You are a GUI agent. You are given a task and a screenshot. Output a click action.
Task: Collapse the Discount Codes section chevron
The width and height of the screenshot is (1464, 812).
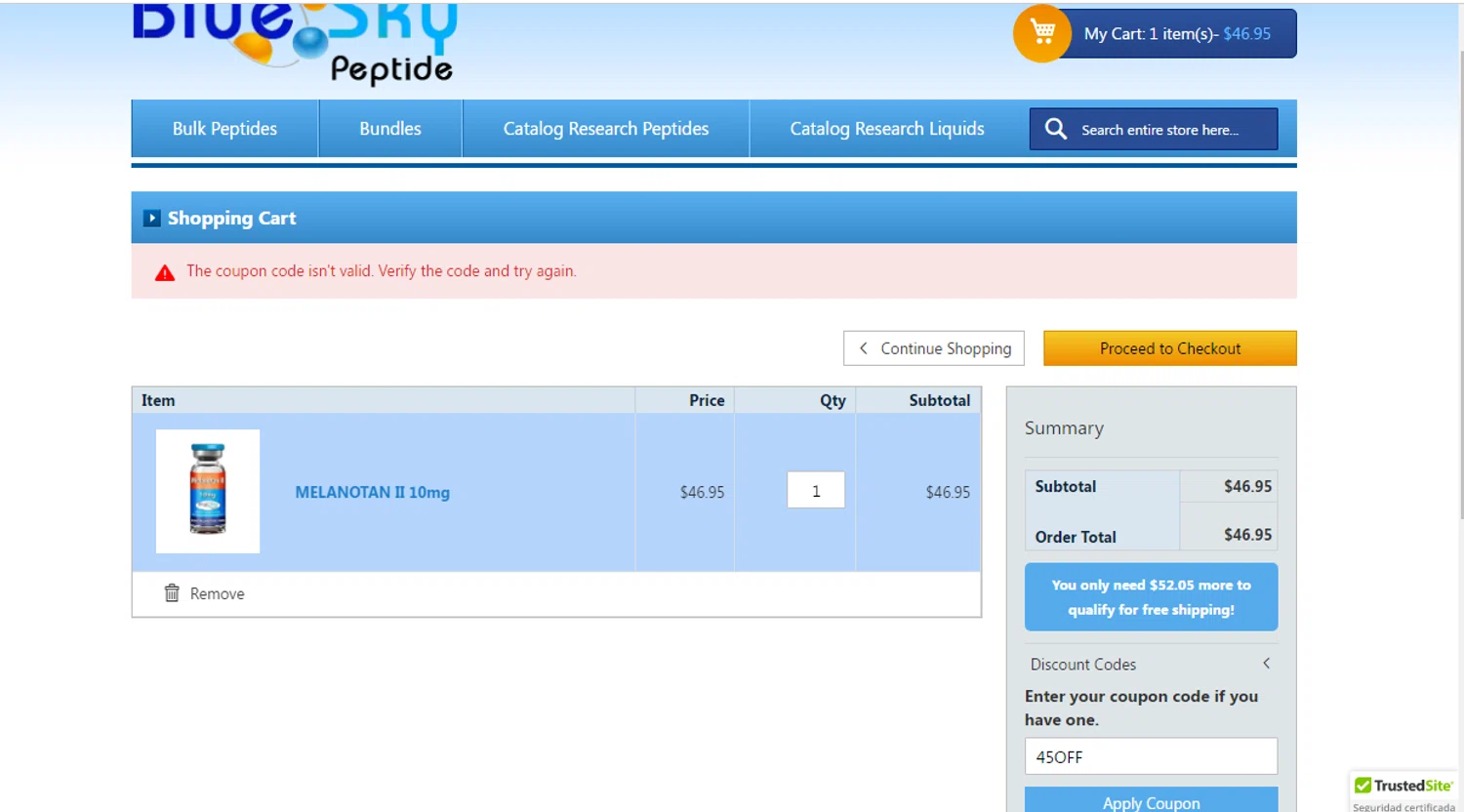pyautogui.click(x=1267, y=664)
